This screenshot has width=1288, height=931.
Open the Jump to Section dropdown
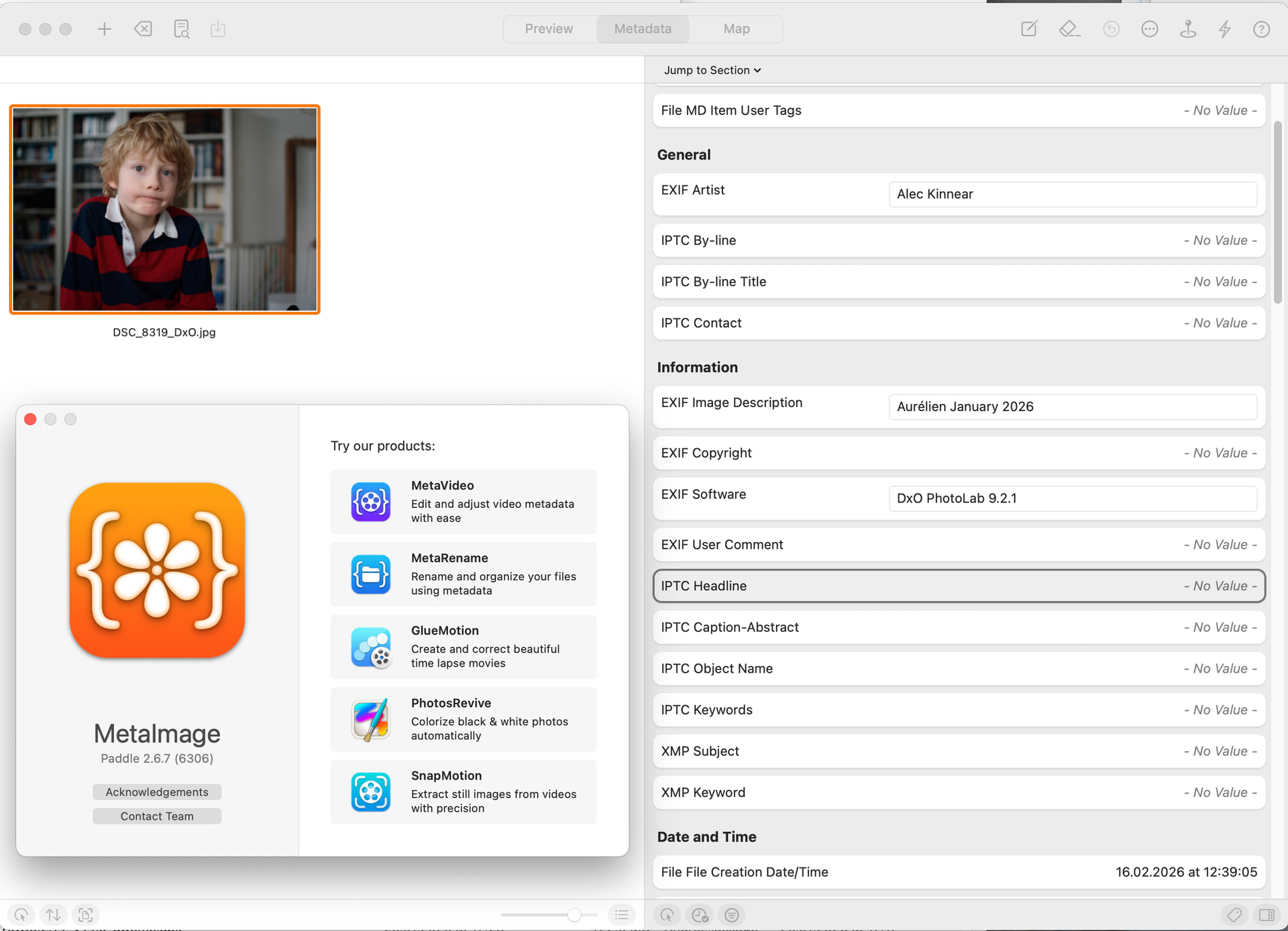[x=712, y=70]
